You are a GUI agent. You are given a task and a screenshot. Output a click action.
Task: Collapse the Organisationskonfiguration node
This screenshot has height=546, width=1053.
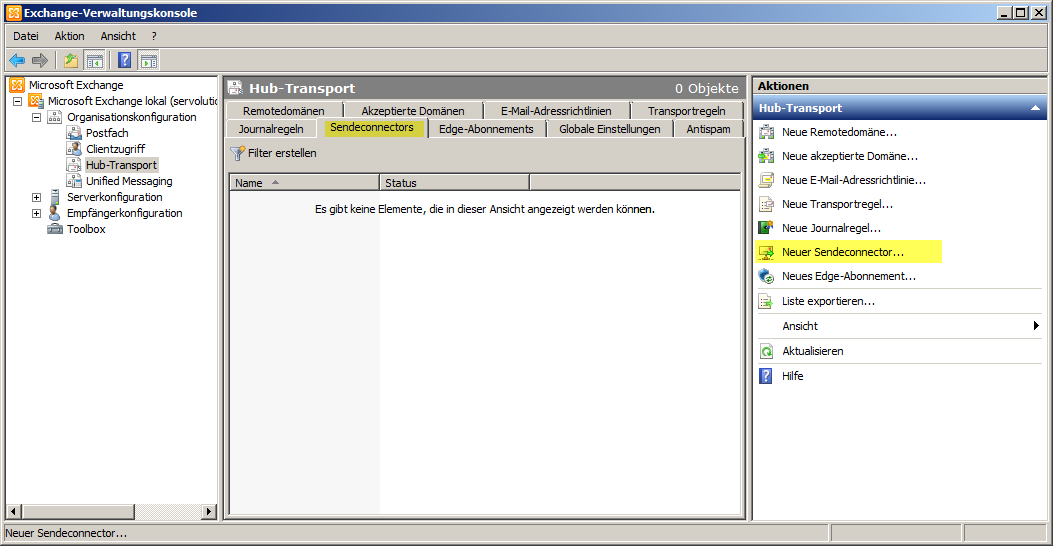point(36,118)
